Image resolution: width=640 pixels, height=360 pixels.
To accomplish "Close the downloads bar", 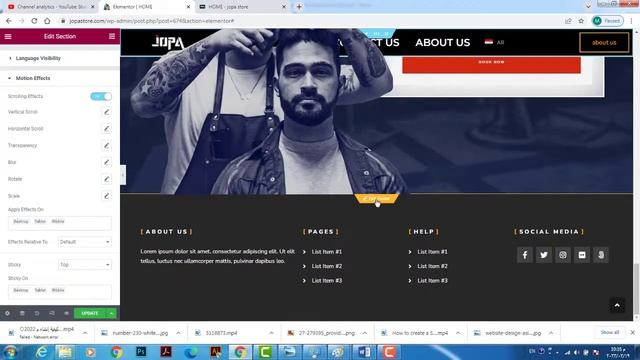I will (x=633, y=333).
